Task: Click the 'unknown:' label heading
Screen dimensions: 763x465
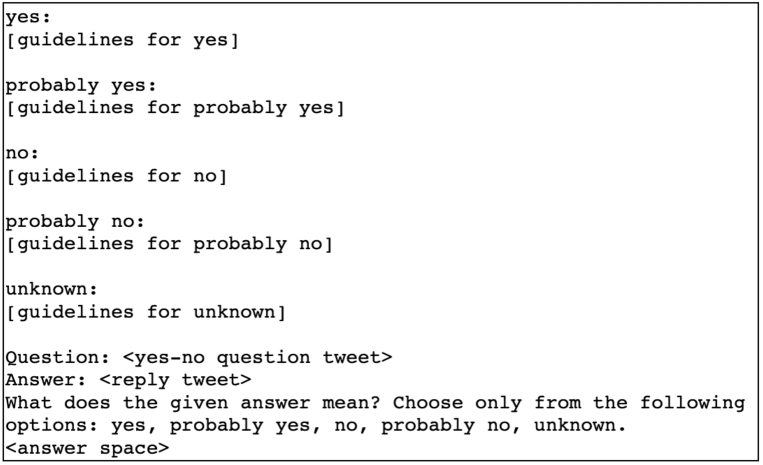Action: [52, 289]
